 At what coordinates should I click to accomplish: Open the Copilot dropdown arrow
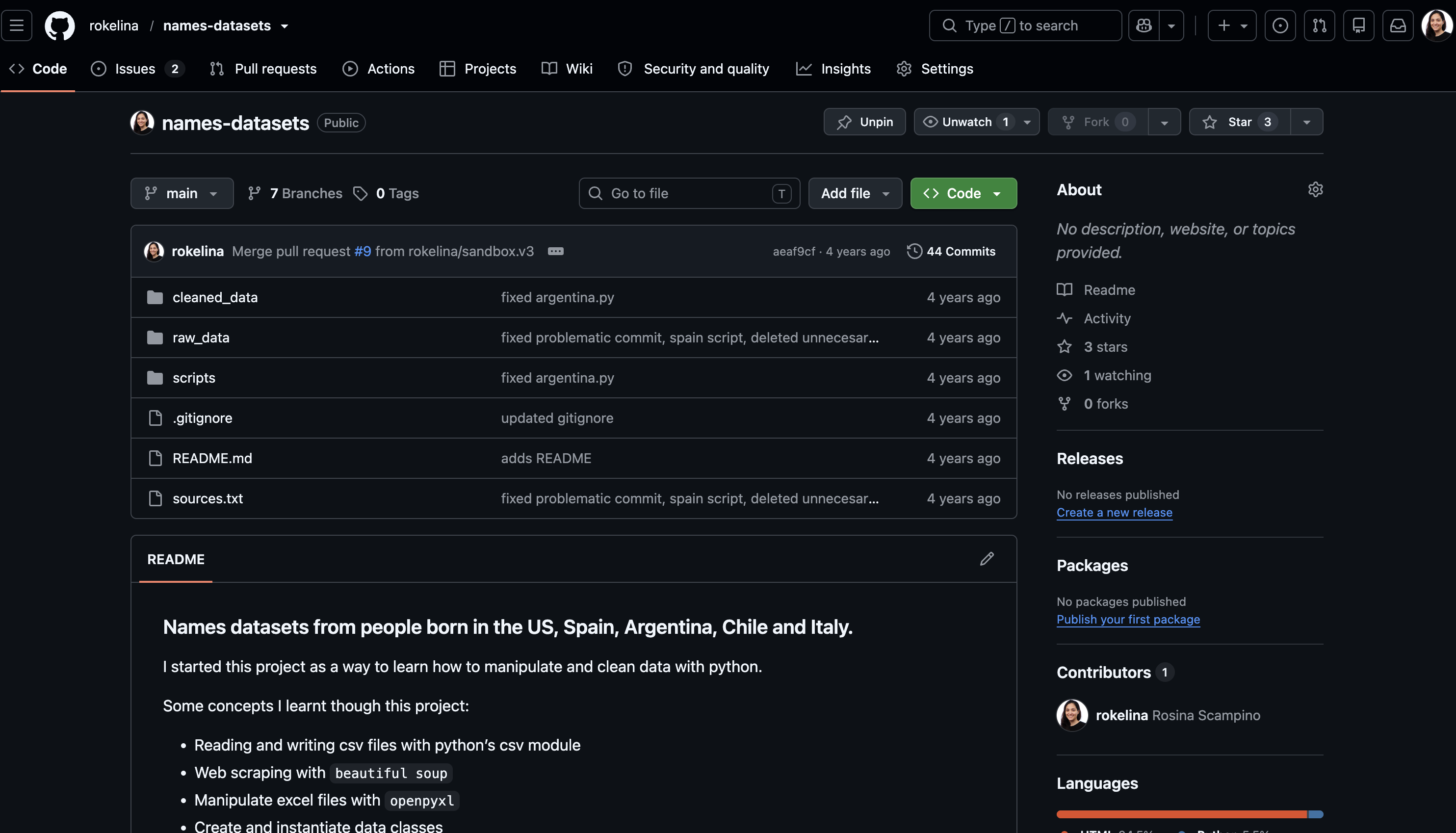click(1171, 26)
